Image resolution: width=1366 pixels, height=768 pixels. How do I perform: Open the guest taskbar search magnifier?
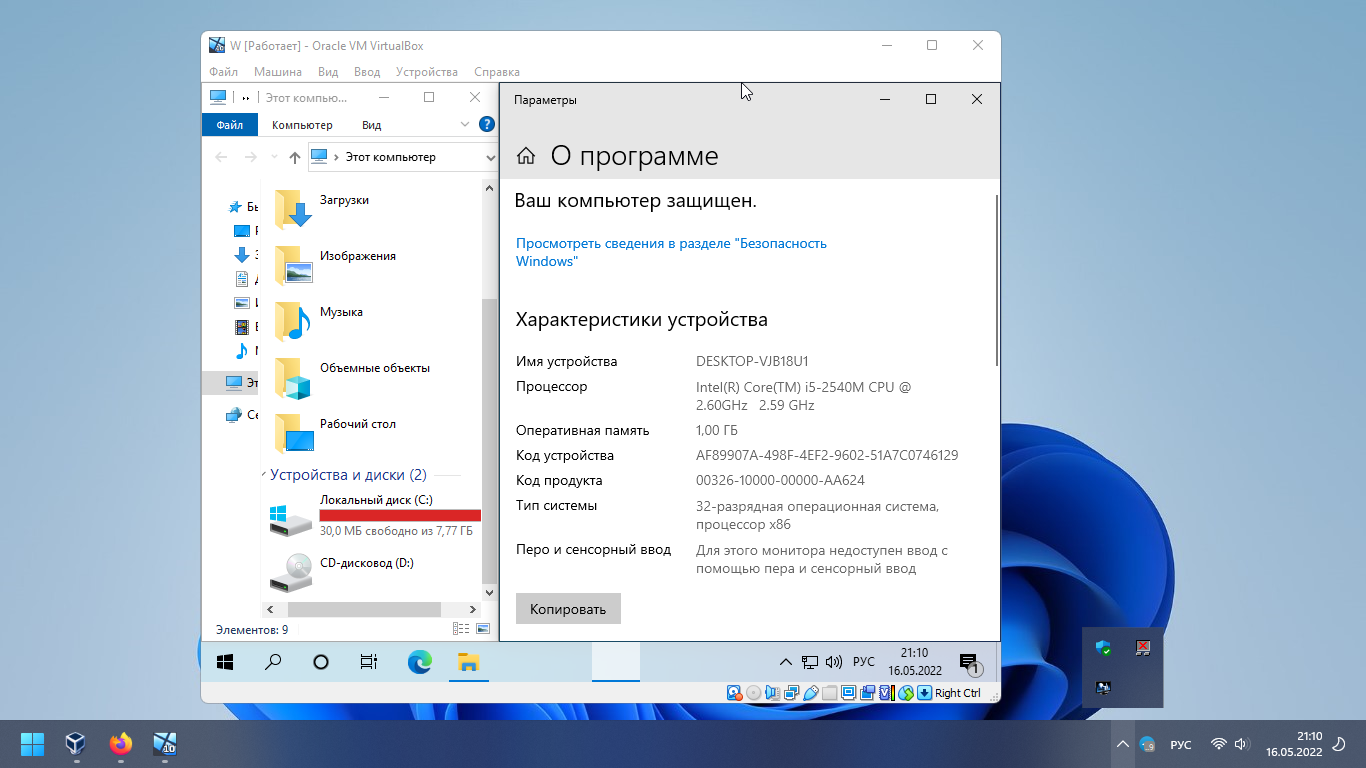pos(272,662)
